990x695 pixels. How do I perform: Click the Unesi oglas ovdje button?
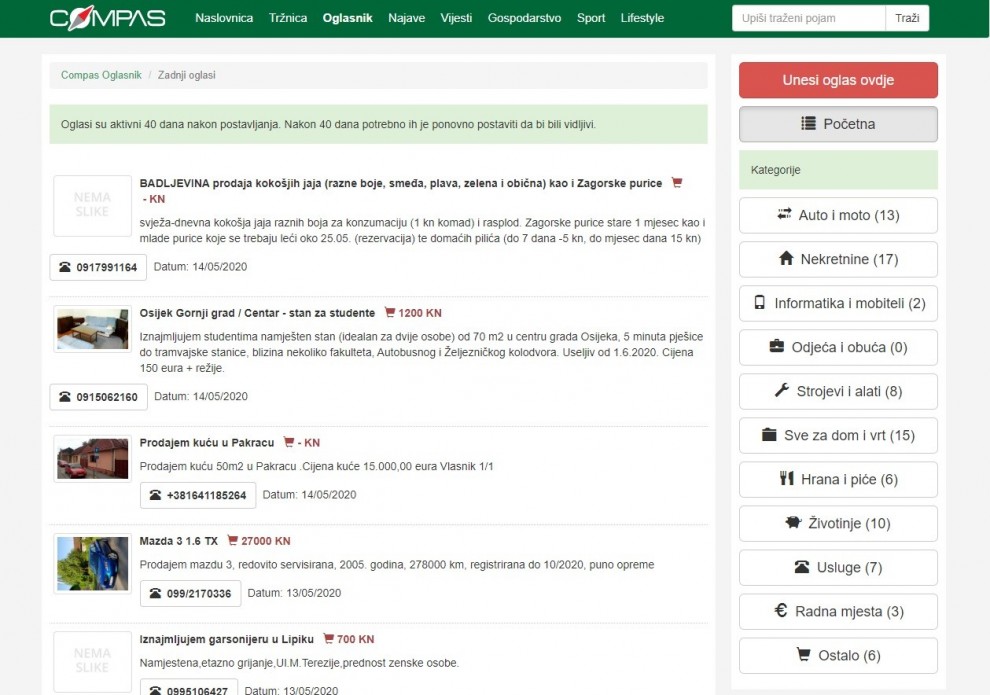(838, 80)
